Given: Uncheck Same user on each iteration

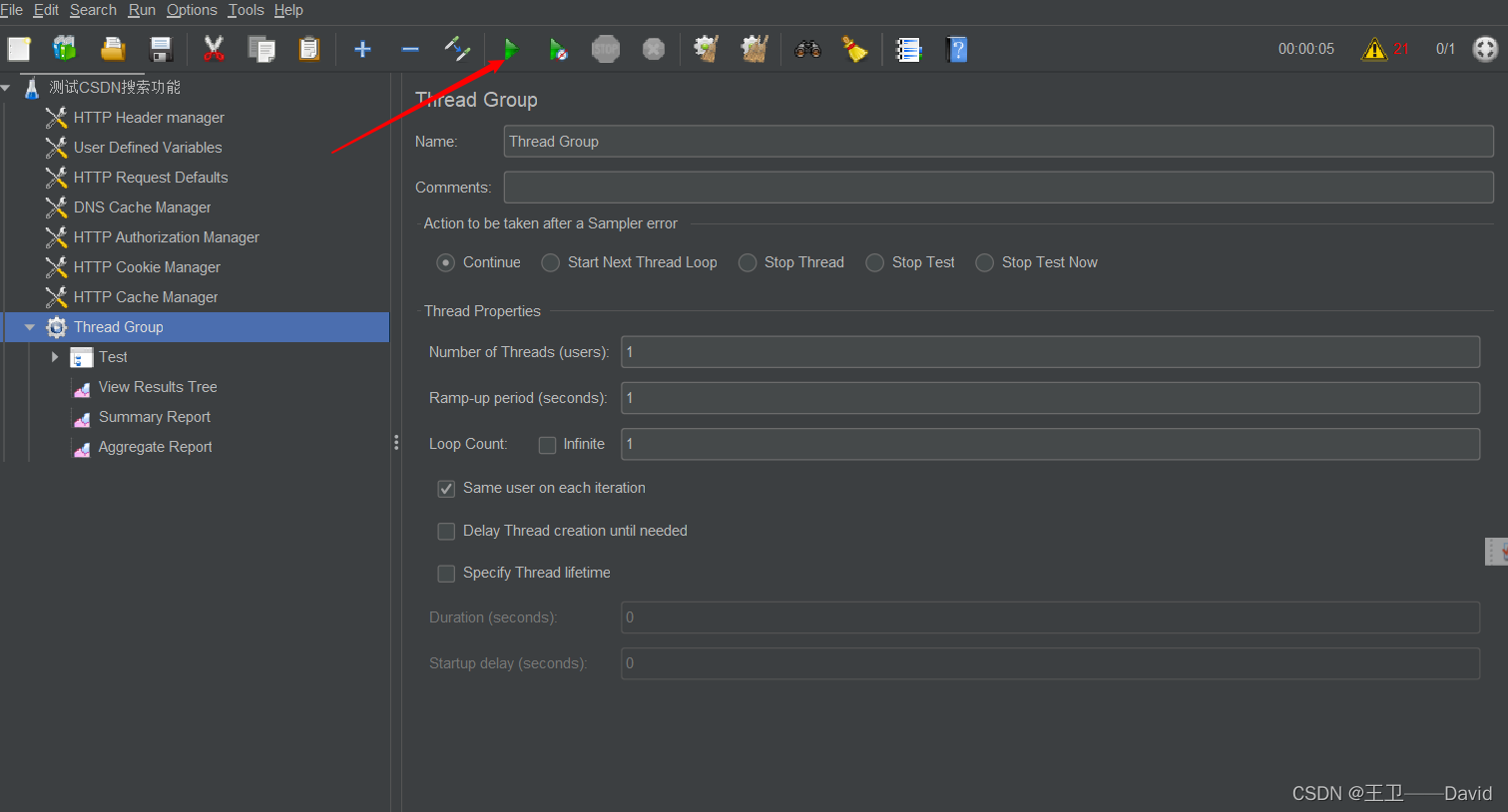Looking at the screenshot, I should pyautogui.click(x=446, y=489).
